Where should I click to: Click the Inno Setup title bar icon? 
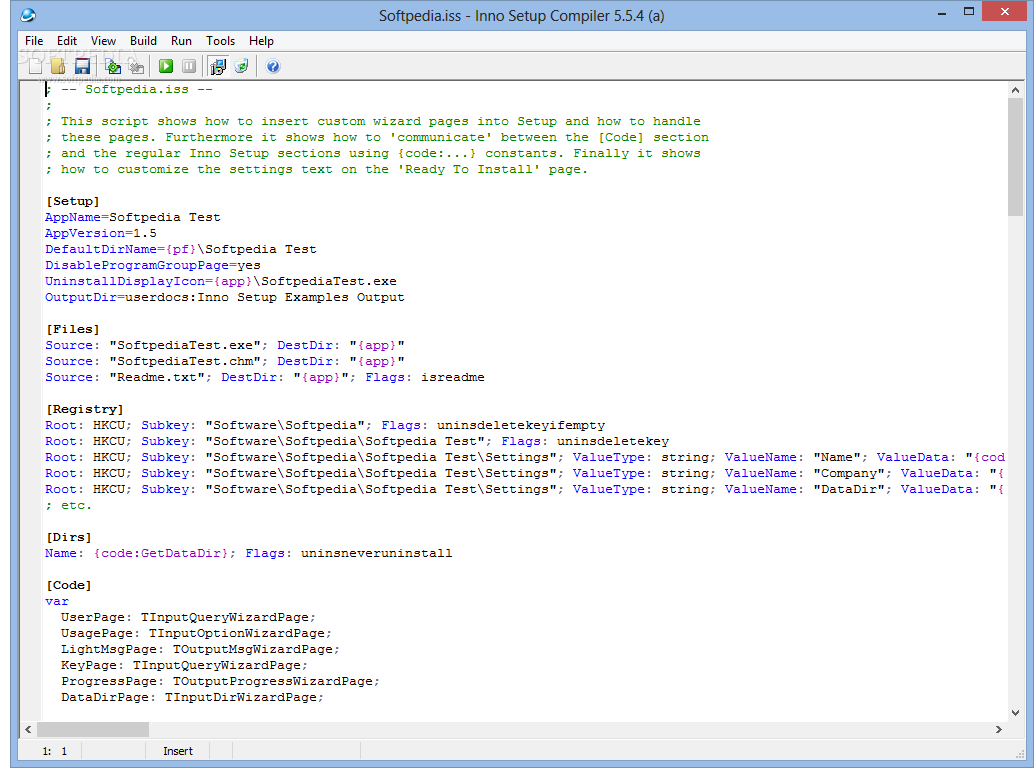point(28,15)
